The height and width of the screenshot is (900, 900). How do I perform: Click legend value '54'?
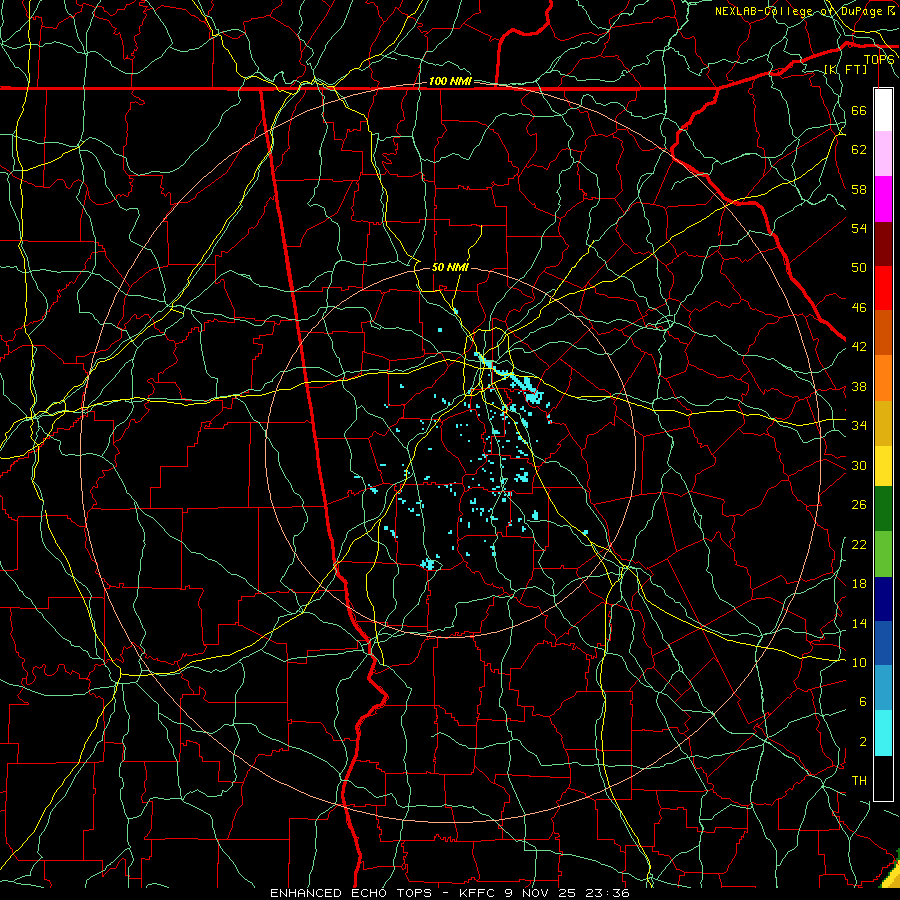tap(859, 228)
